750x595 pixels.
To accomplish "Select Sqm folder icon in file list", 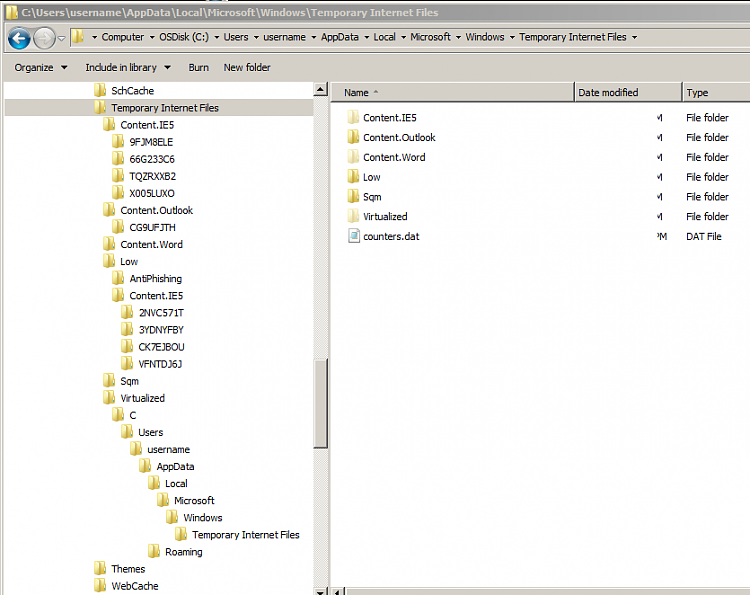I will 353,196.
